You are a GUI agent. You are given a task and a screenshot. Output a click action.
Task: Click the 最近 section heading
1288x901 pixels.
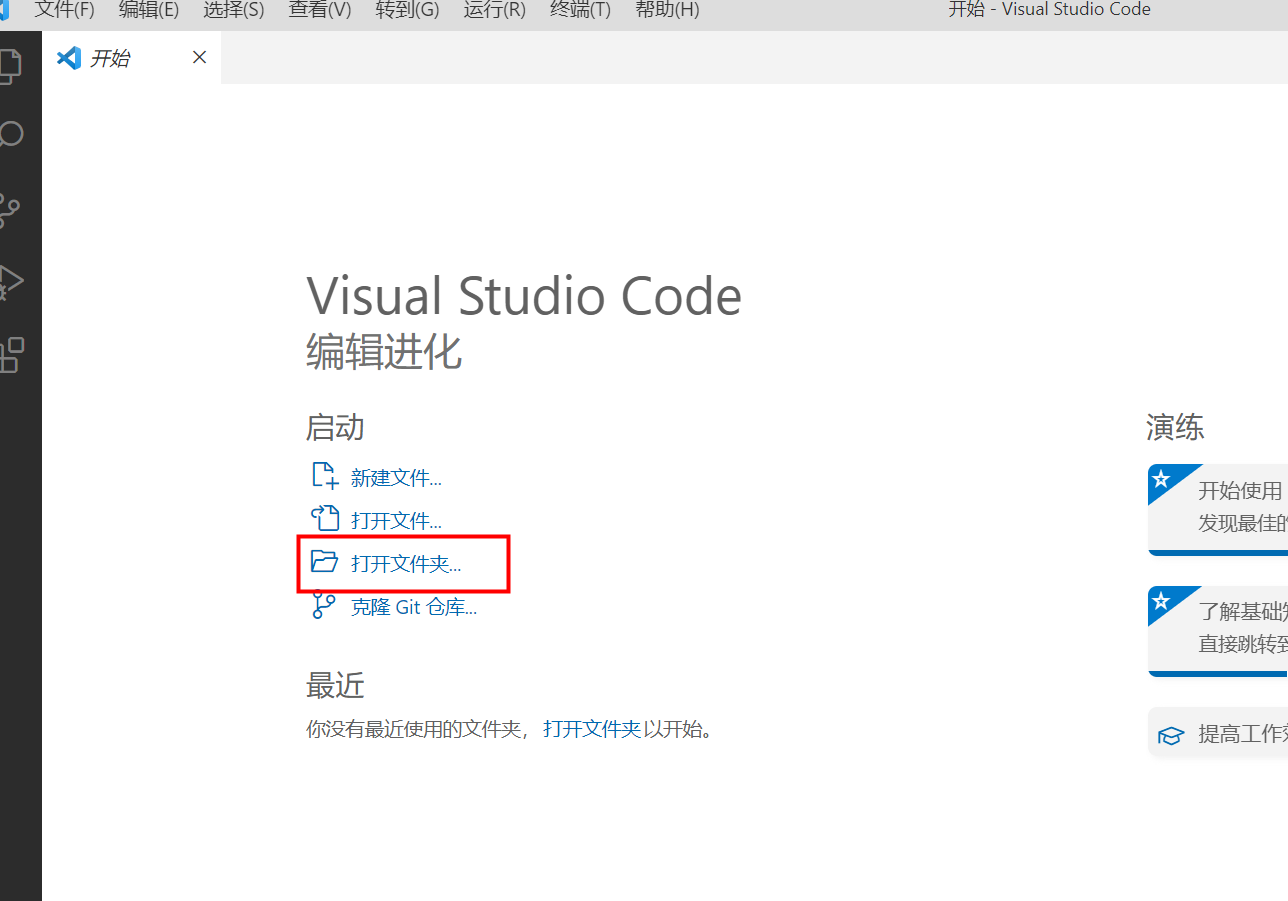335,685
